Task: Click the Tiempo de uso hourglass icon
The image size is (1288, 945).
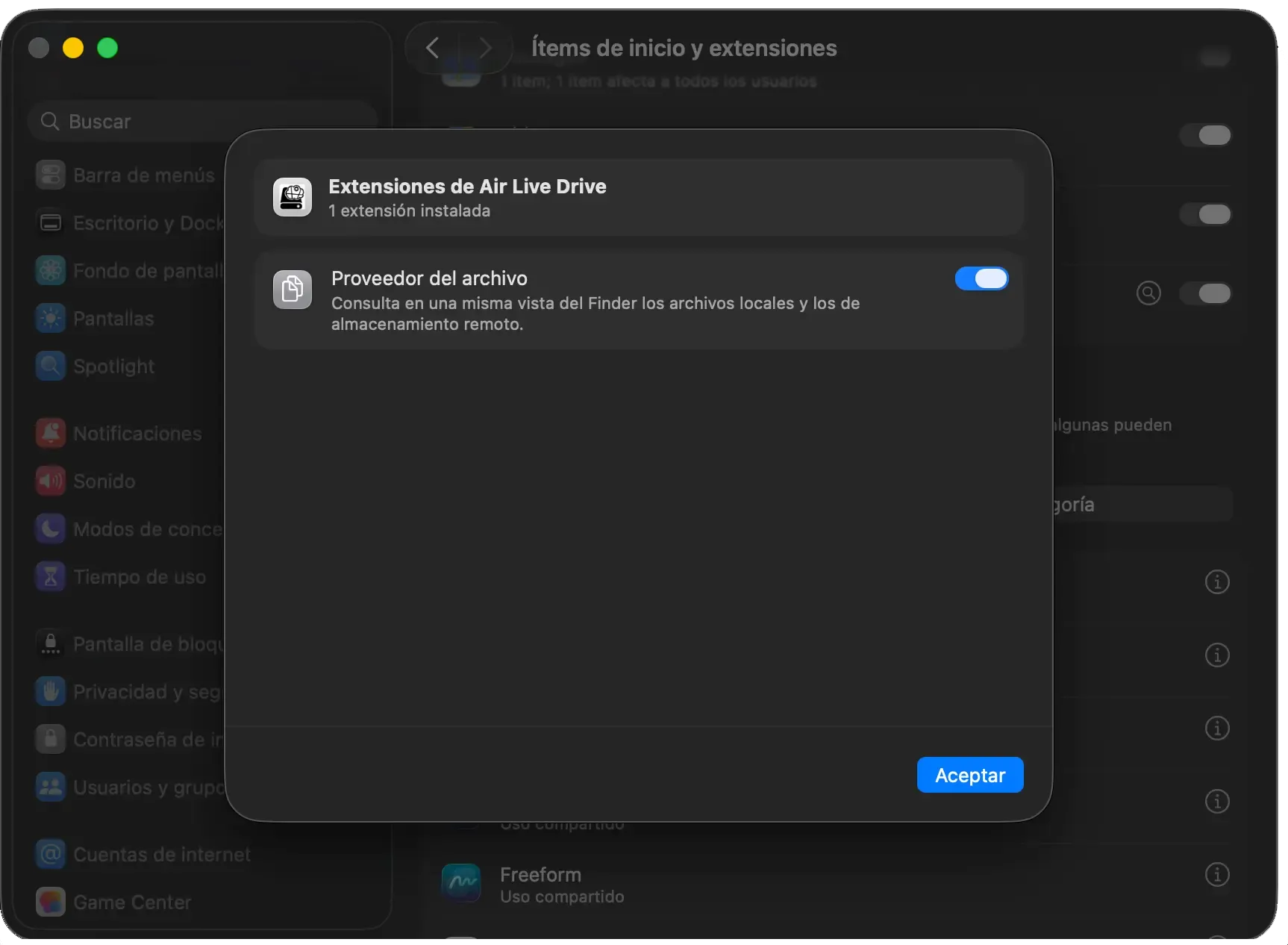Action: pyautogui.click(x=51, y=576)
